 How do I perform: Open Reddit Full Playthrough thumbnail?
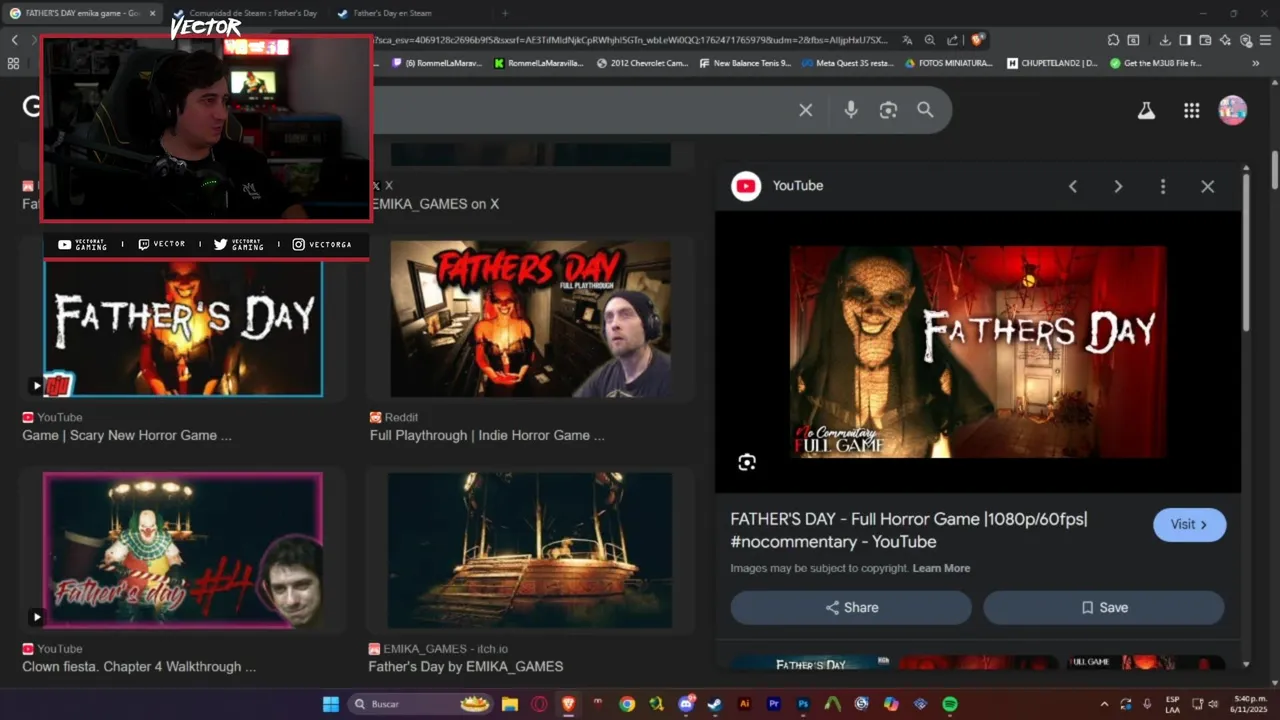530,319
